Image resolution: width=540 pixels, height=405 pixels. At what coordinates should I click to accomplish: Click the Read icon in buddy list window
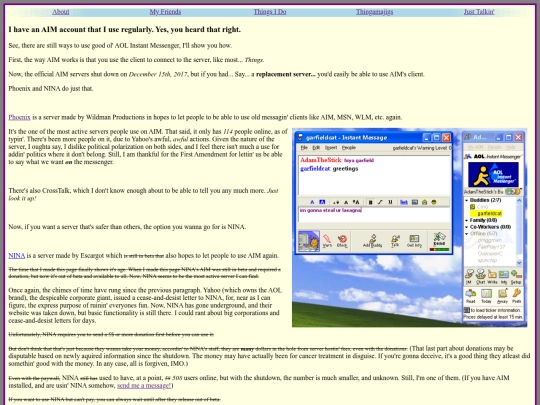(470, 296)
